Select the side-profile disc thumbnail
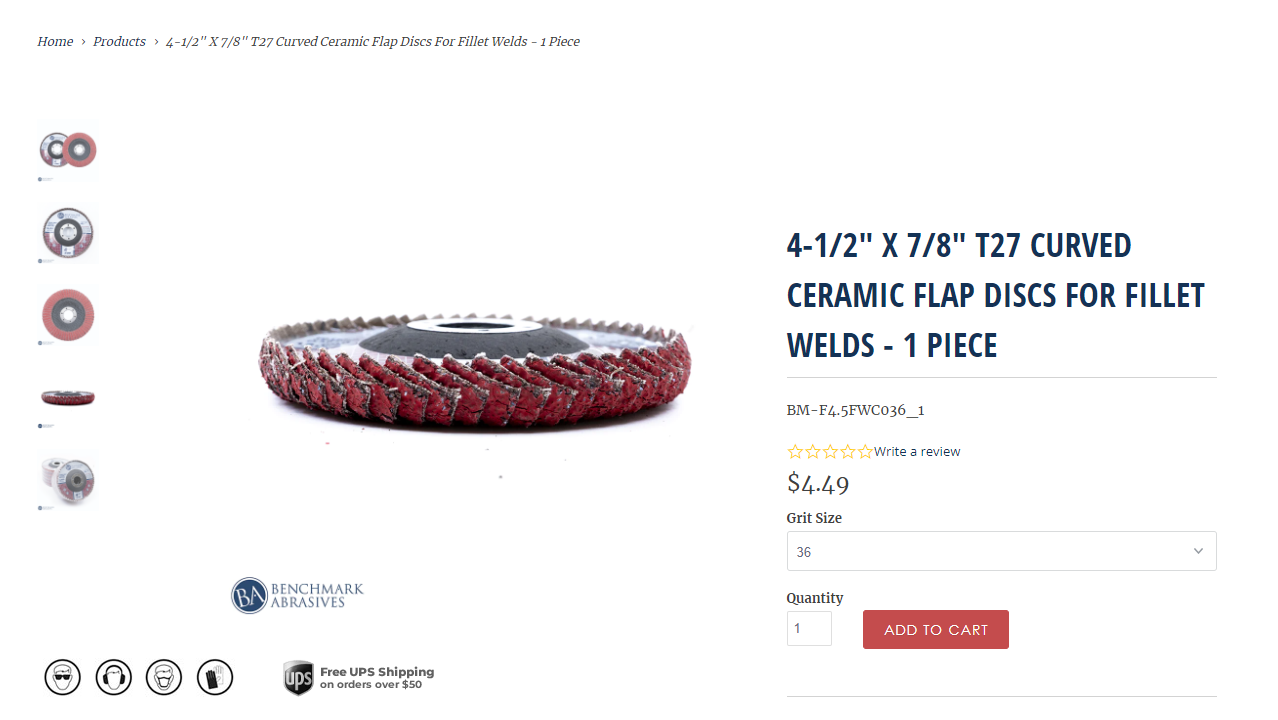The height and width of the screenshot is (720, 1278). click(68, 398)
